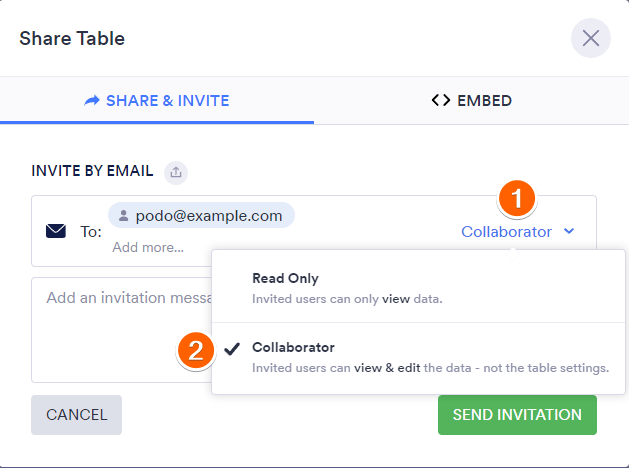Click the orange step 1 badge
The height and width of the screenshot is (468, 629).
pos(516,198)
